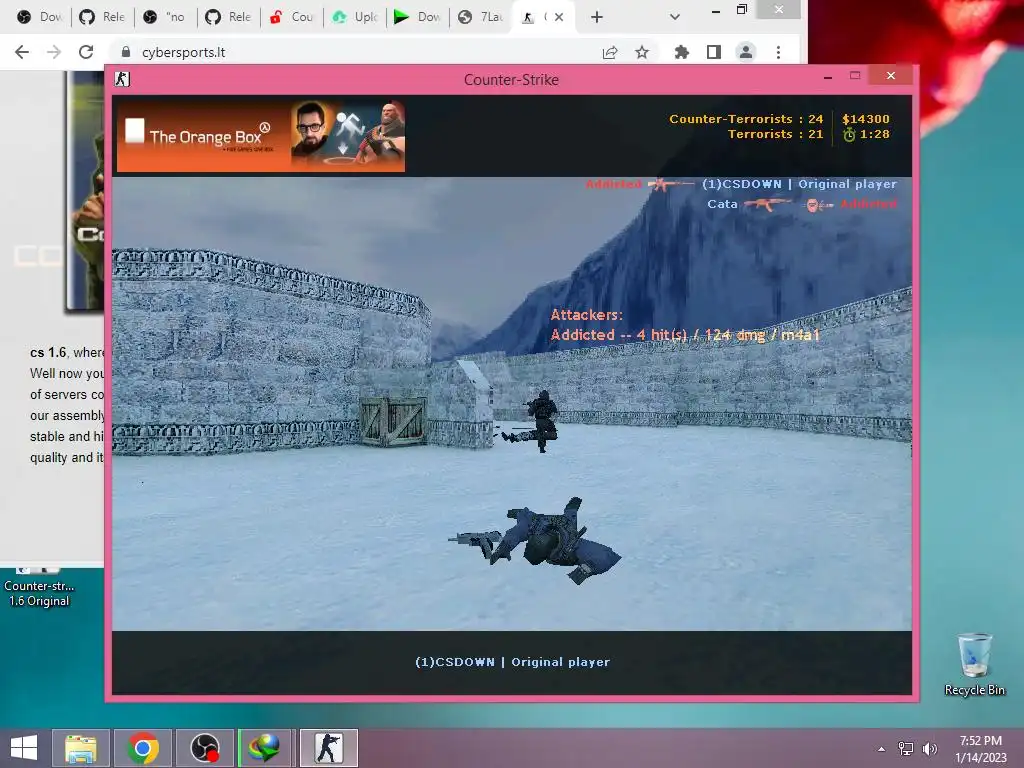
Task: Toggle Chrome's side panel
Action: point(714,52)
